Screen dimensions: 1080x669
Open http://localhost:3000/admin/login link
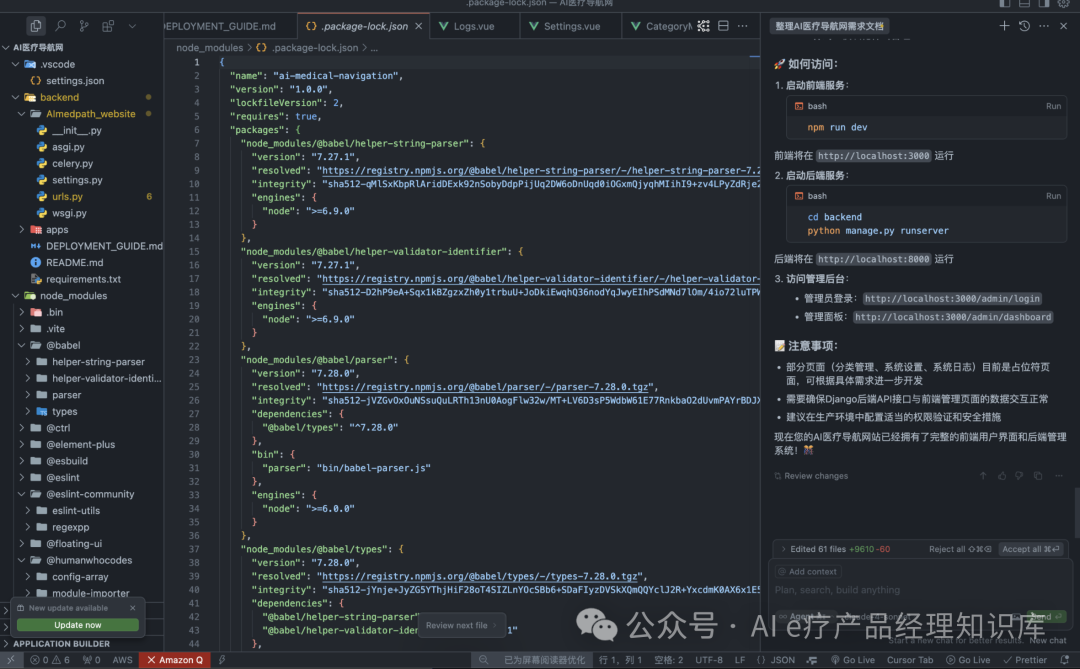952,298
